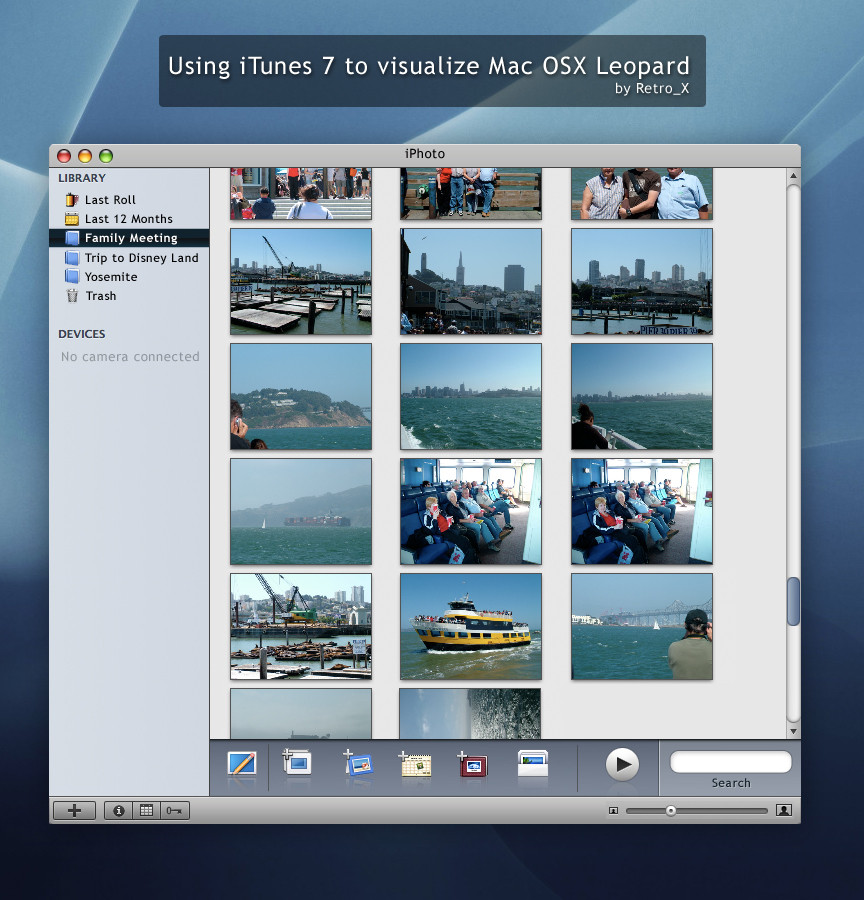Open the Trash in the sidebar
Image resolution: width=864 pixels, height=900 pixels.
tap(129, 296)
